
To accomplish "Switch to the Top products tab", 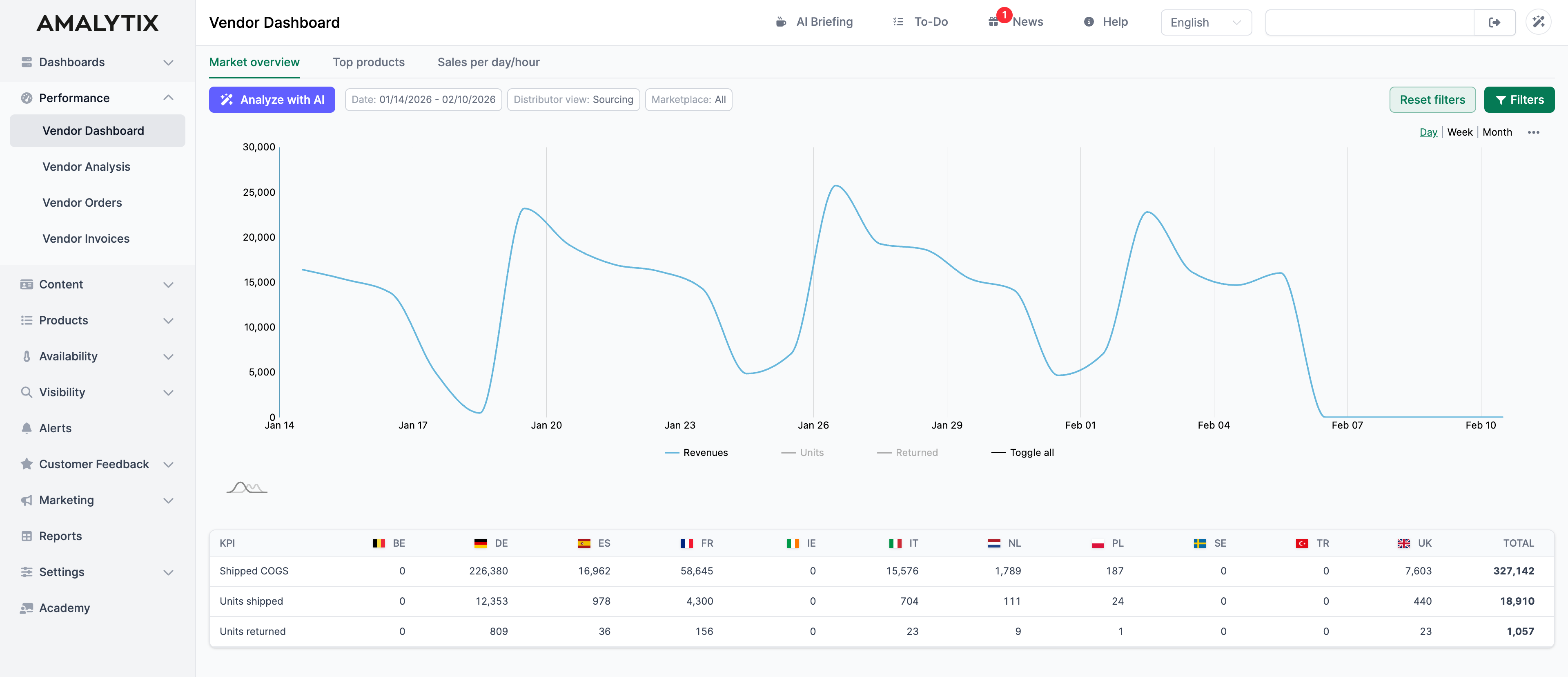I will [369, 62].
